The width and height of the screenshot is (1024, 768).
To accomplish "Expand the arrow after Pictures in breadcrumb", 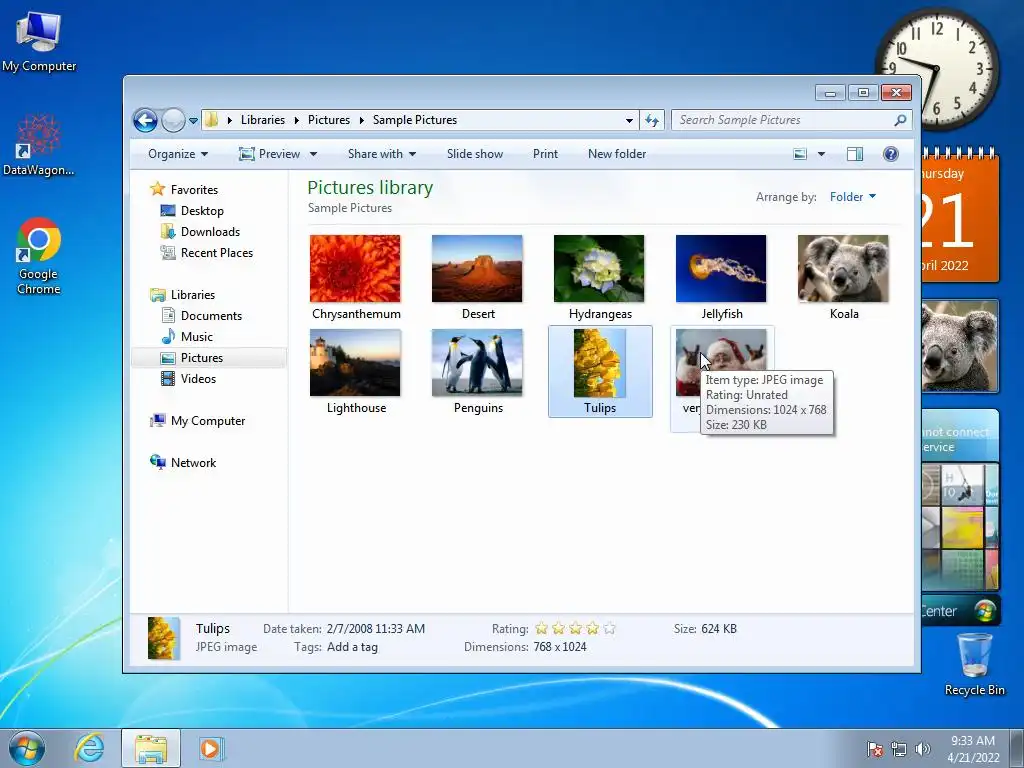I will click(x=361, y=120).
